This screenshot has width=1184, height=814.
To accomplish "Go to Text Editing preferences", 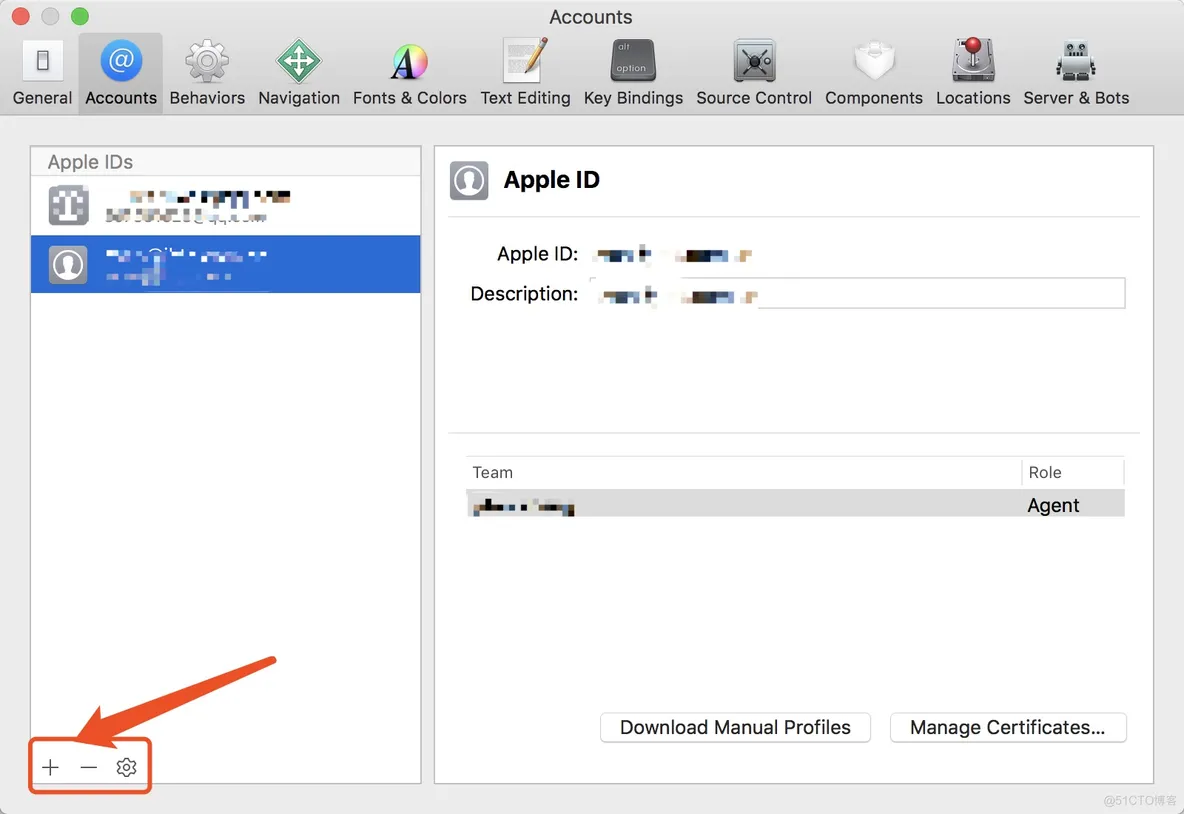I will pyautogui.click(x=526, y=73).
